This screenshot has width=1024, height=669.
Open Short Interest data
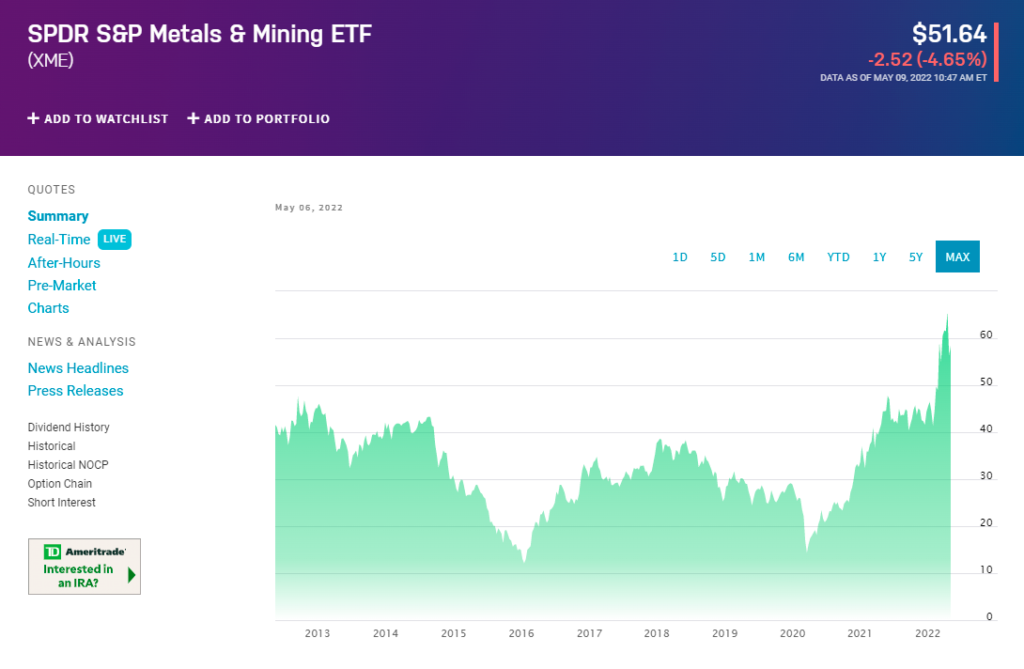click(x=62, y=502)
